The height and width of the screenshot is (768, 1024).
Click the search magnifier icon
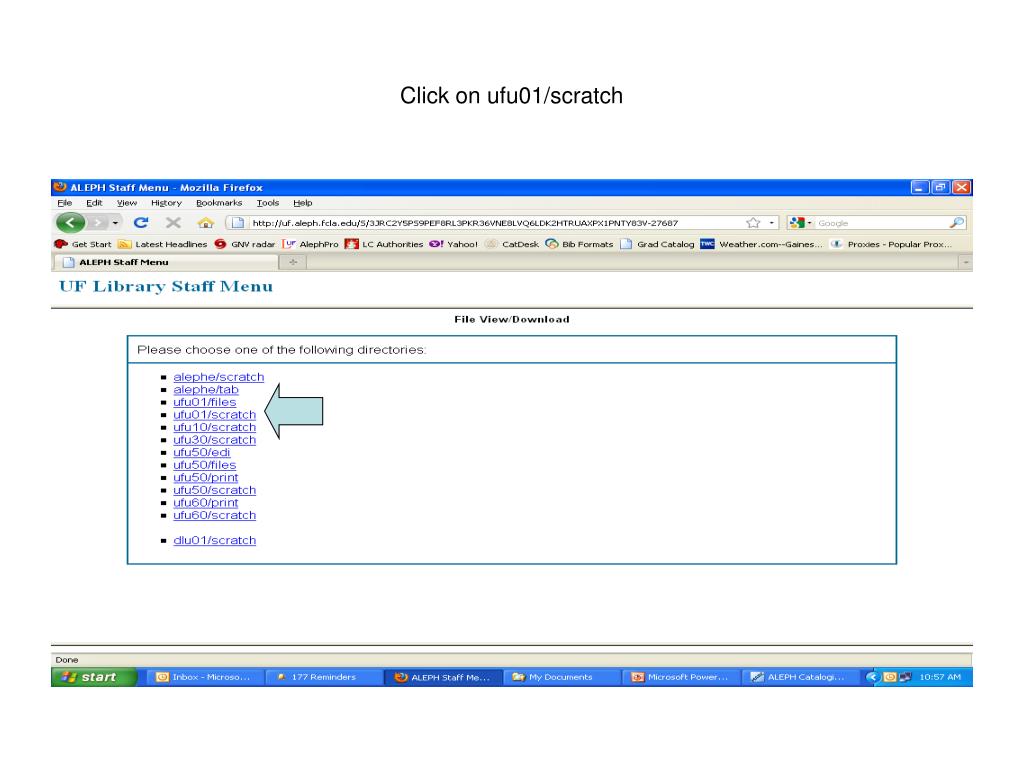[956, 223]
